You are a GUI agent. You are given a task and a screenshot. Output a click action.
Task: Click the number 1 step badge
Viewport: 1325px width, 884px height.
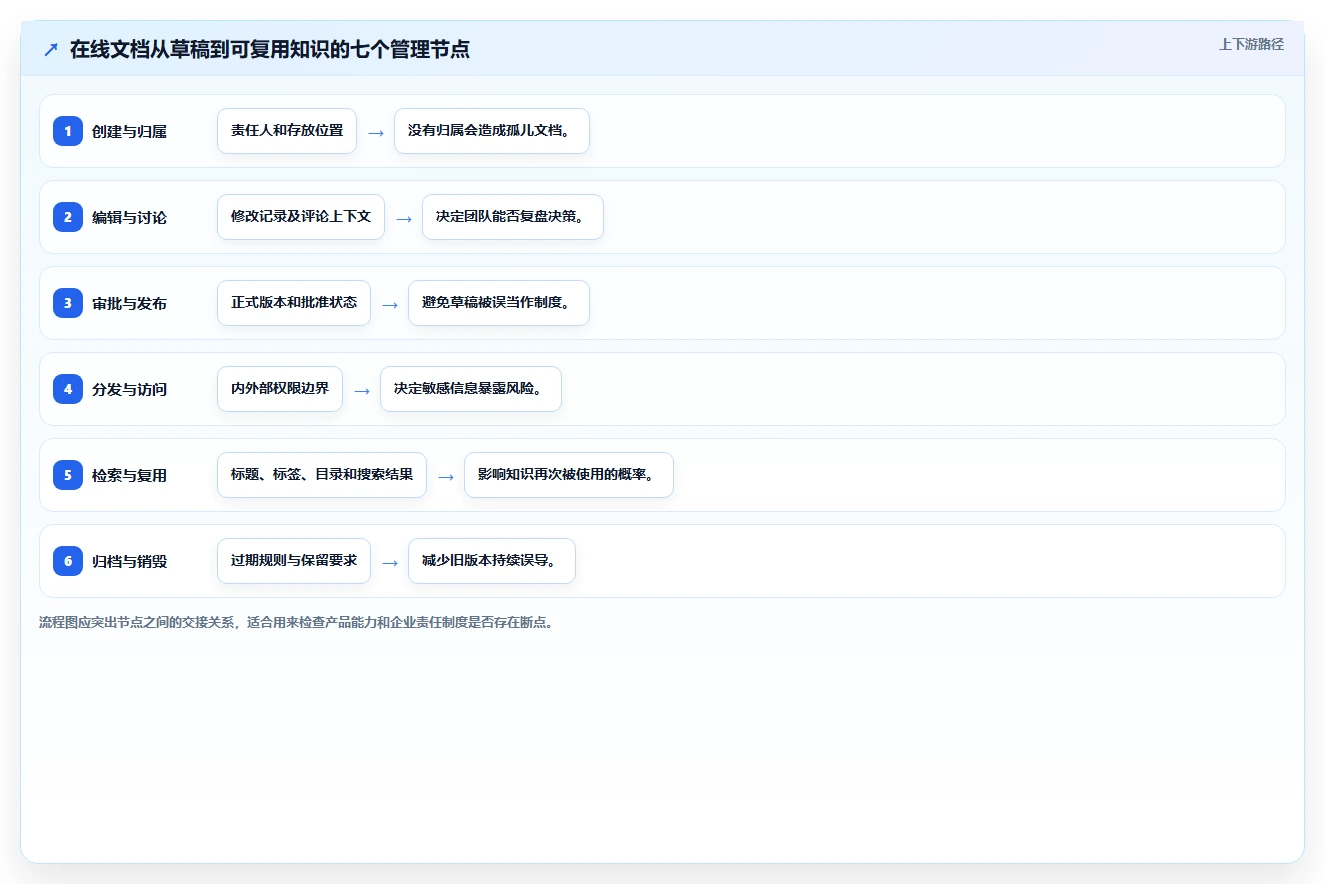68,131
